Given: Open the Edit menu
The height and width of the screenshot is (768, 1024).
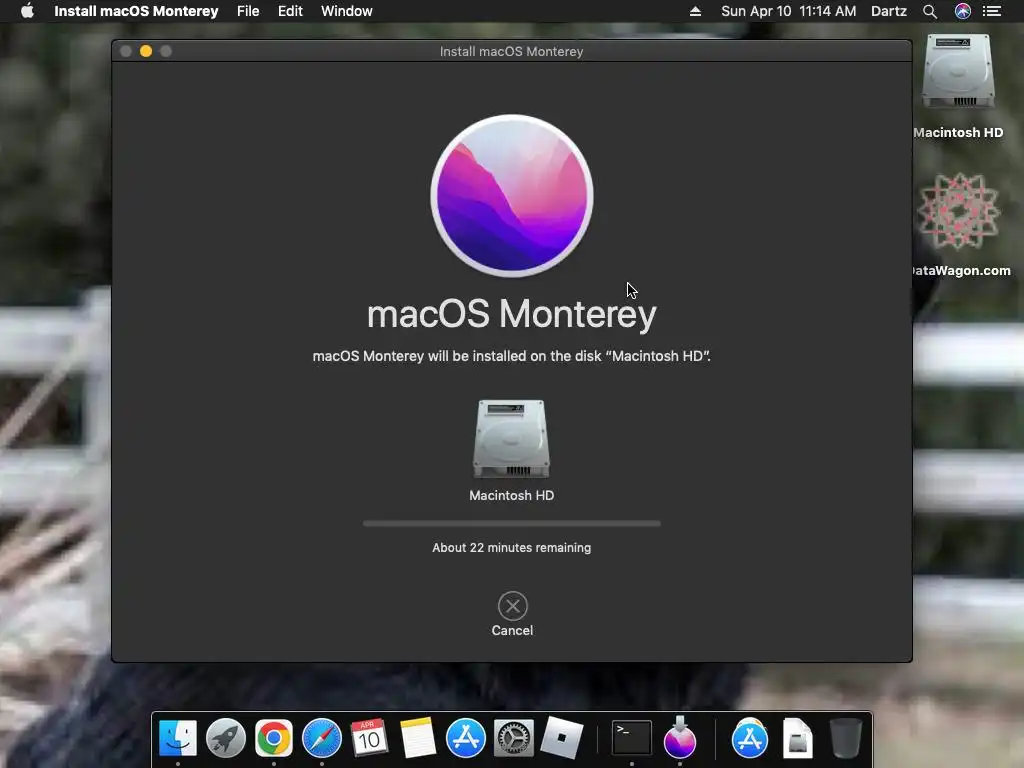Looking at the screenshot, I should pyautogui.click(x=290, y=11).
